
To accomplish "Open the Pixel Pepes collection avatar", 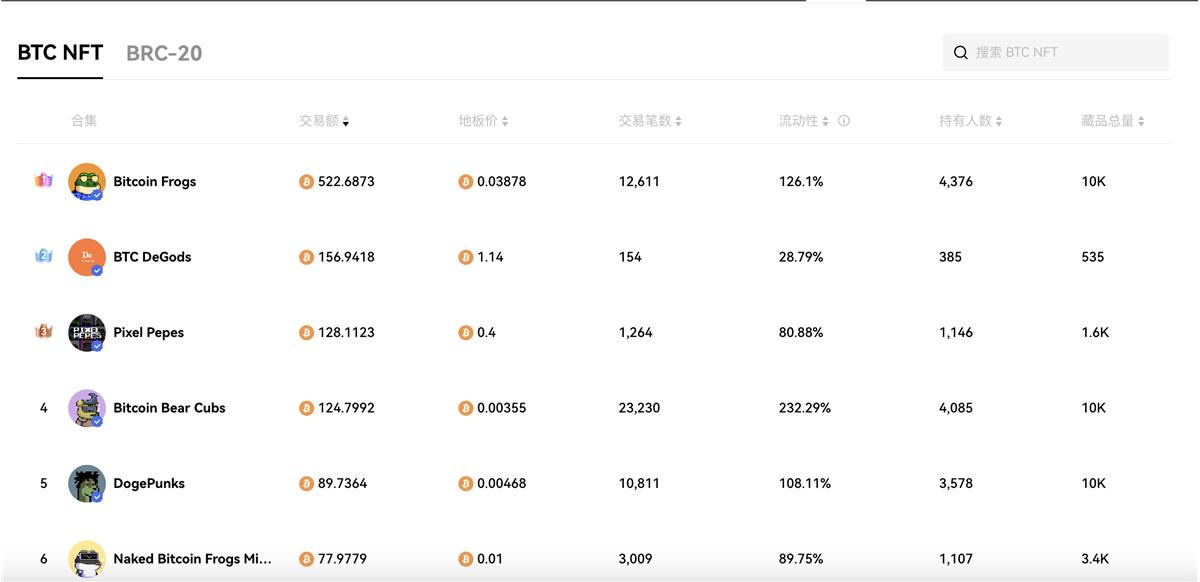I will click(x=87, y=333).
